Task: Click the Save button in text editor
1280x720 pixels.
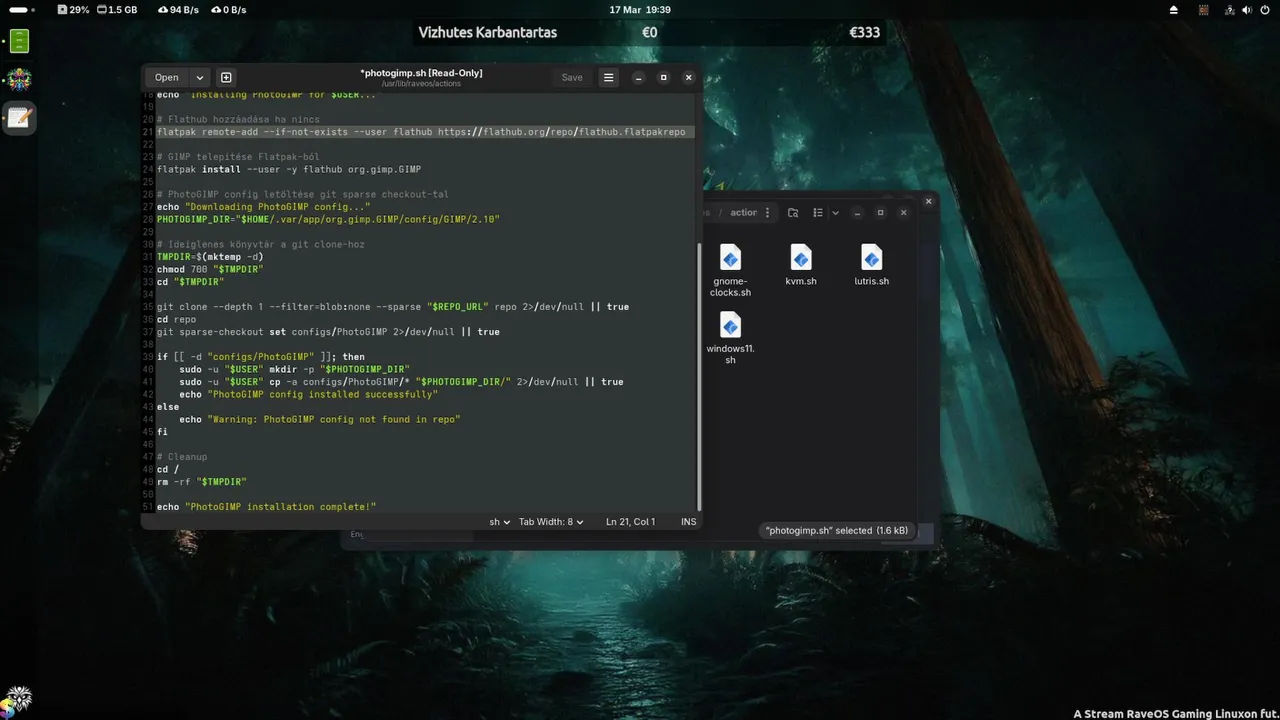Action: (x=572, y=77)
